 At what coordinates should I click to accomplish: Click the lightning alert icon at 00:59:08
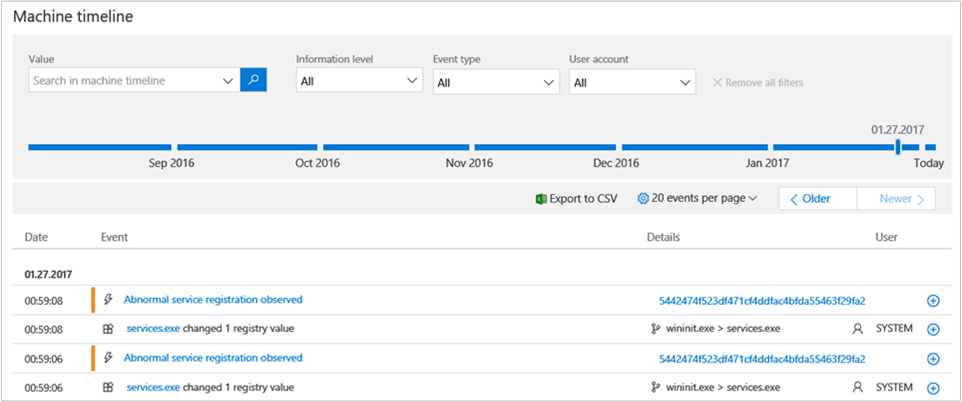point(108,300)
